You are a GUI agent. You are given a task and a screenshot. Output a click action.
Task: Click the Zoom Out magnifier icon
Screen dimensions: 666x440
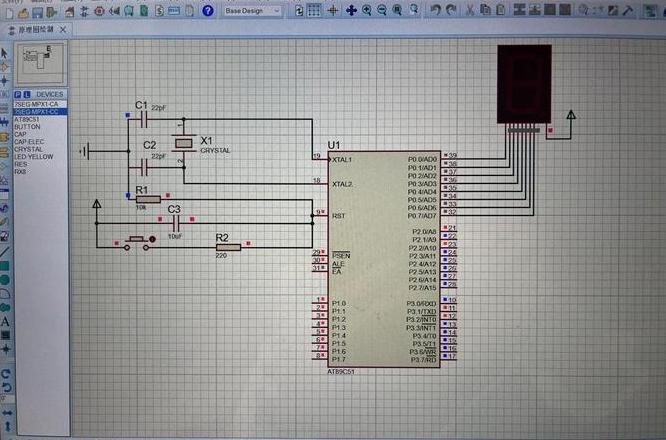pyautogui.click(x=381, y=10)
